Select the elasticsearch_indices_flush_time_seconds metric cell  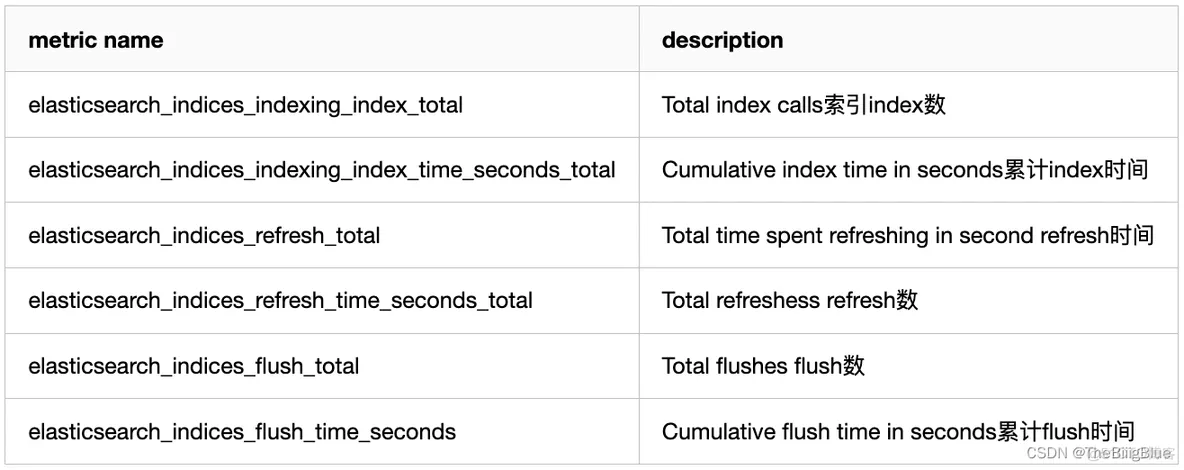242,432
